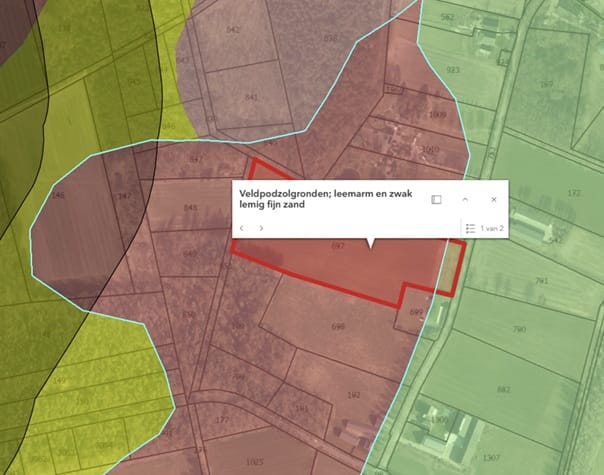The width and height of the screenshot is (604, 475).
Task: Click parcel 882 on the map
Action: coord(504,389)
